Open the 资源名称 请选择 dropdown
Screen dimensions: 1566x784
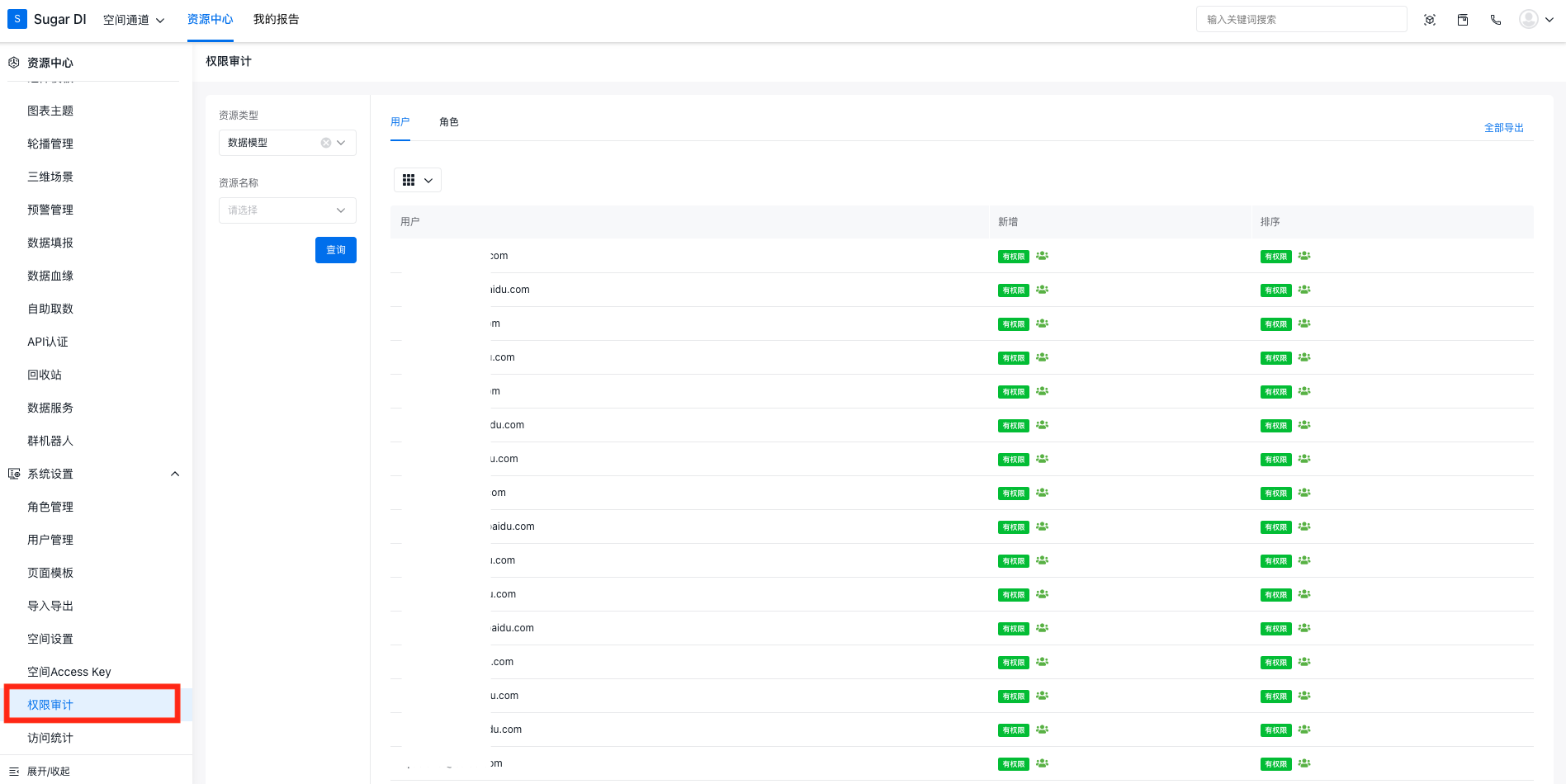pyautogui.click(x=287, y=210)
